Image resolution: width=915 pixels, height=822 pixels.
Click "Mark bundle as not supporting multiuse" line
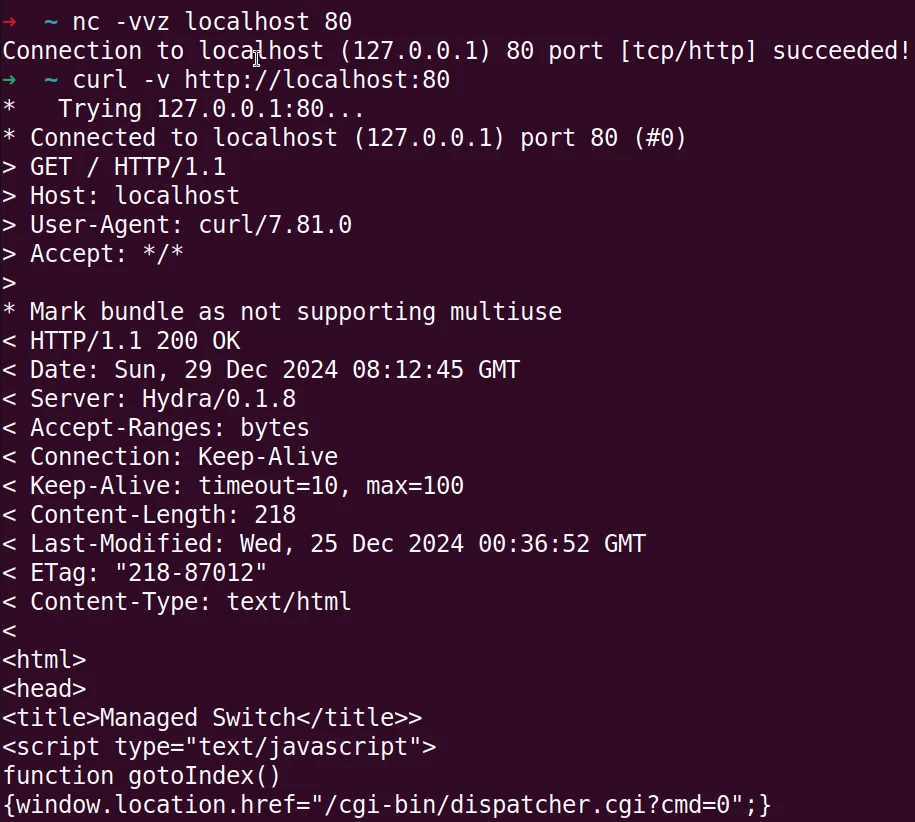[295, 311]
